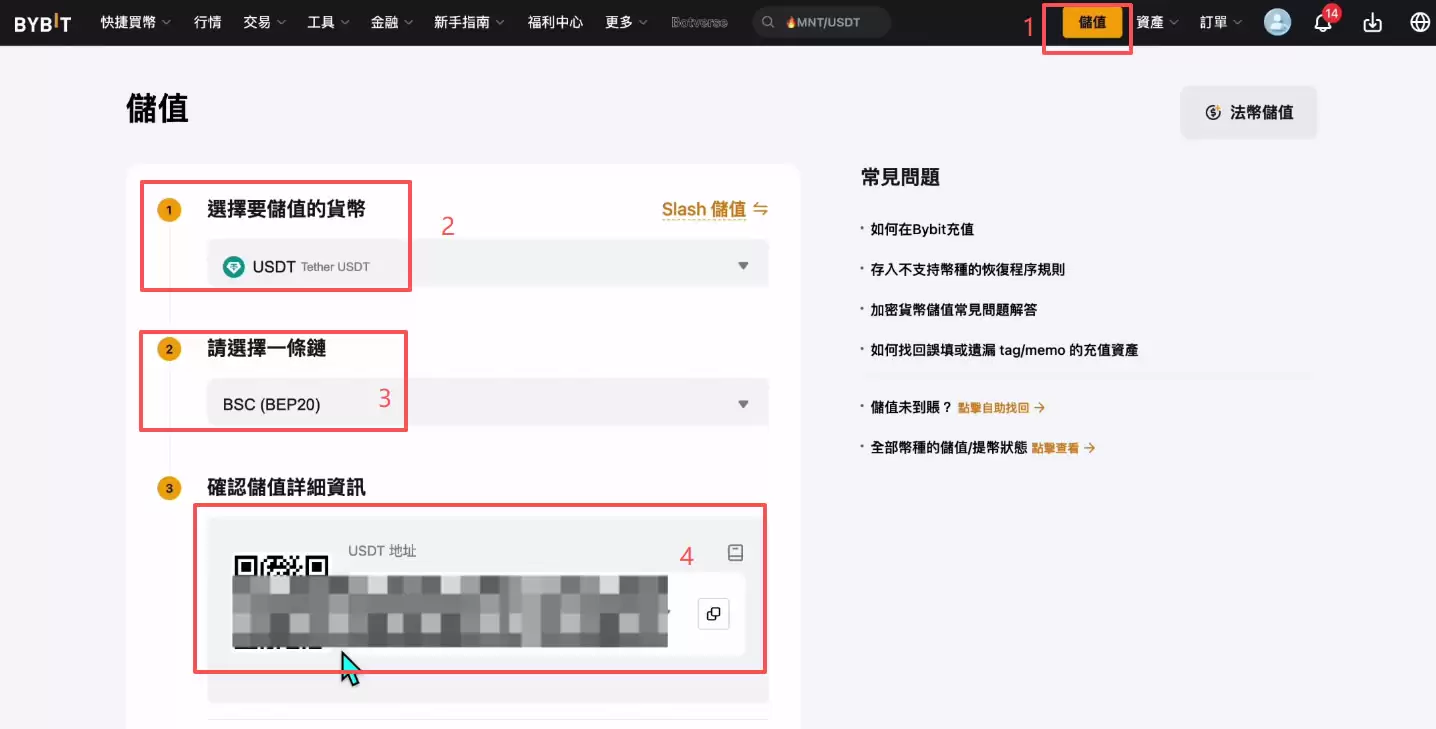Screen dimensions: 1436x729
Task: Click 點擊自助找回 recovery link
Action: point(993,407)
